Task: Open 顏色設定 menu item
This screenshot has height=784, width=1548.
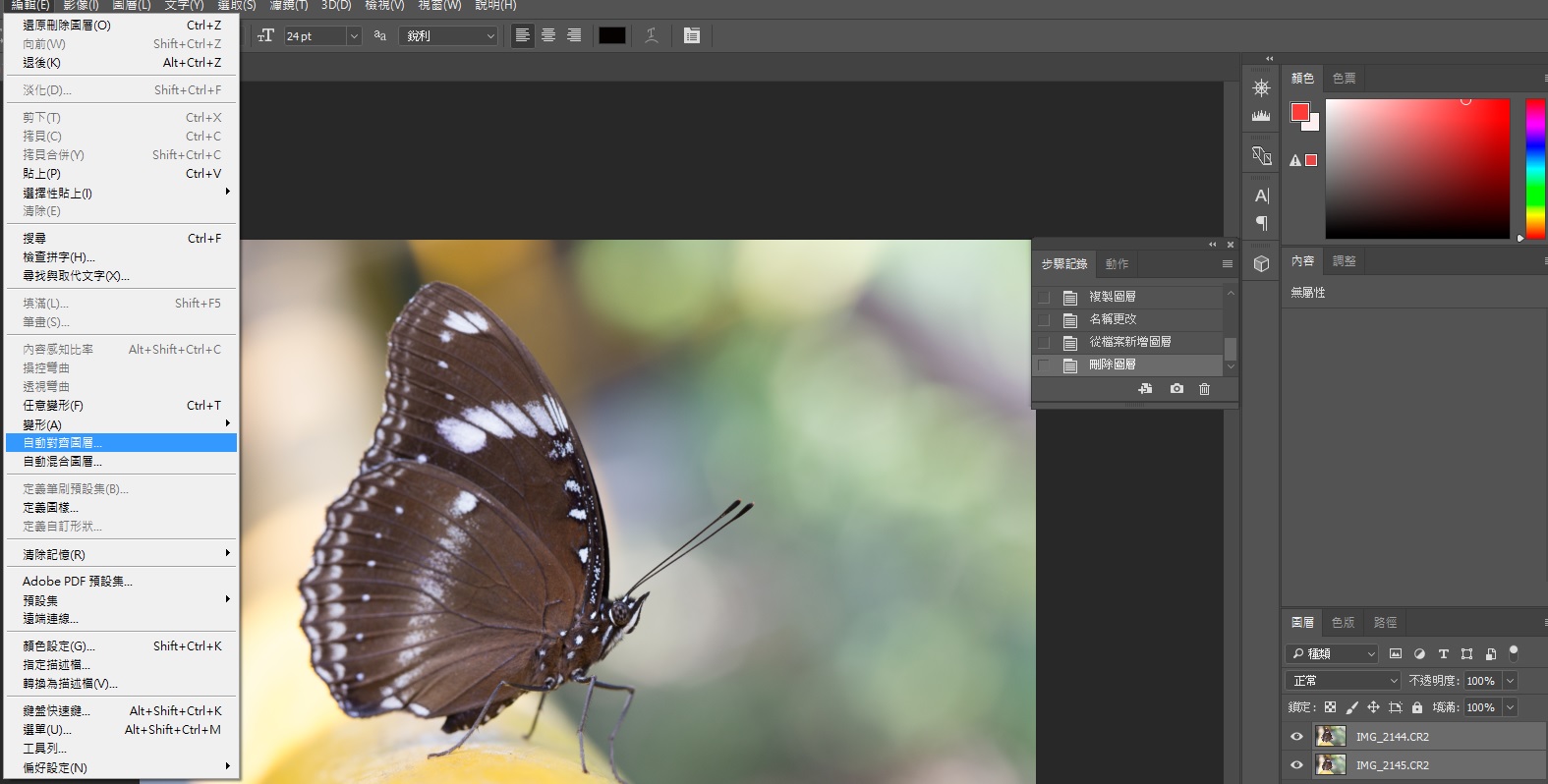Action: point(122,646)
